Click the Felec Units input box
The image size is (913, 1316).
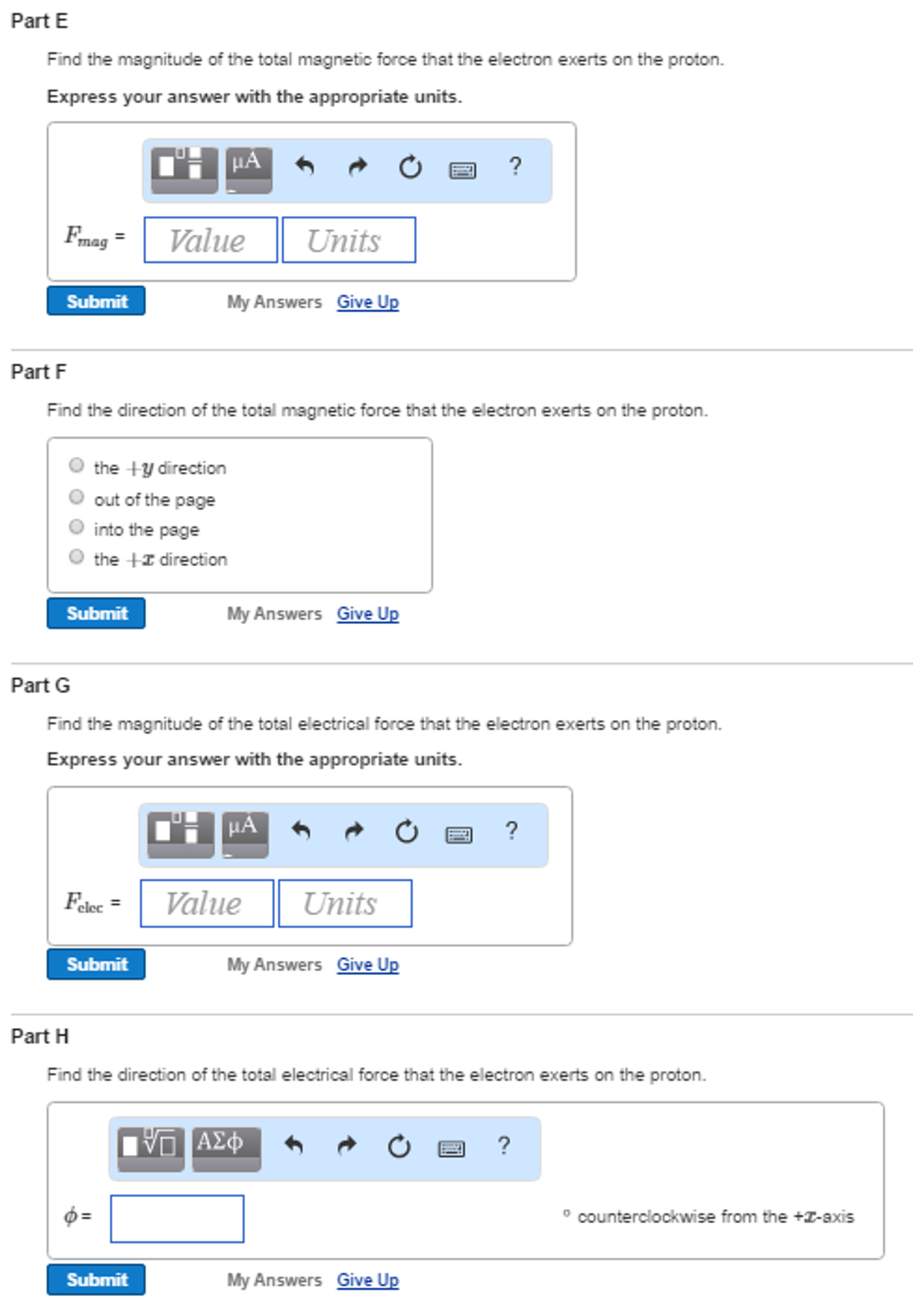(345, 904)
